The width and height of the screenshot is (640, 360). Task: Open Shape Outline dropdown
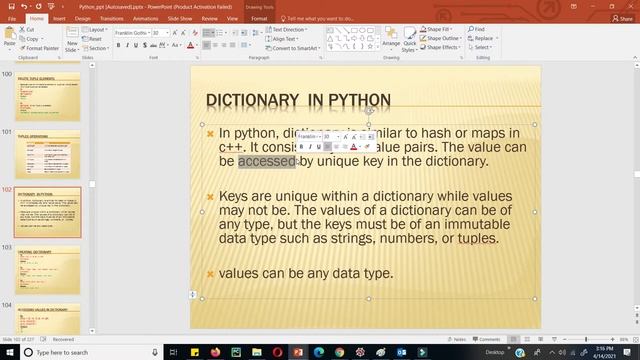441,38
